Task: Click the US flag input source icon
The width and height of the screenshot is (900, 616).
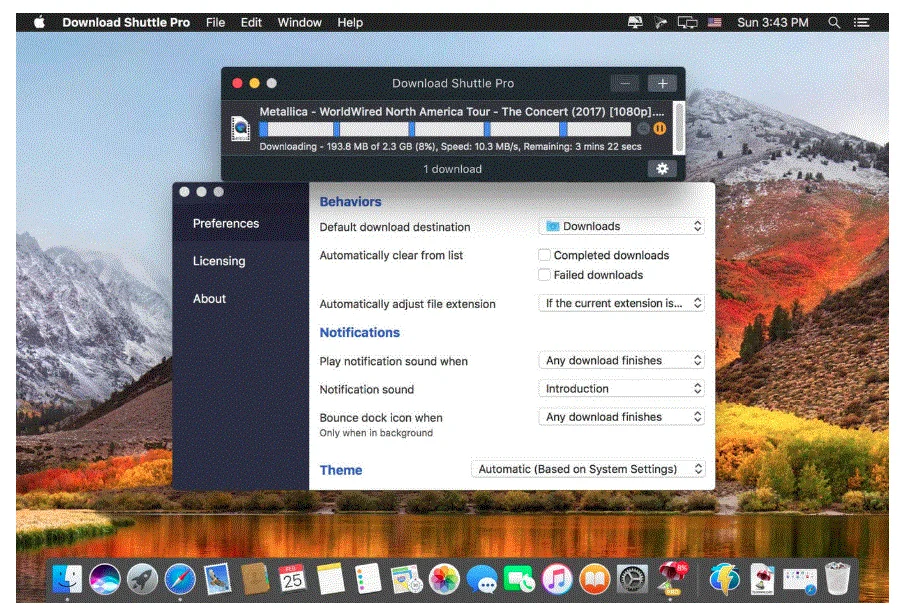Action: [x=714, y=22]
